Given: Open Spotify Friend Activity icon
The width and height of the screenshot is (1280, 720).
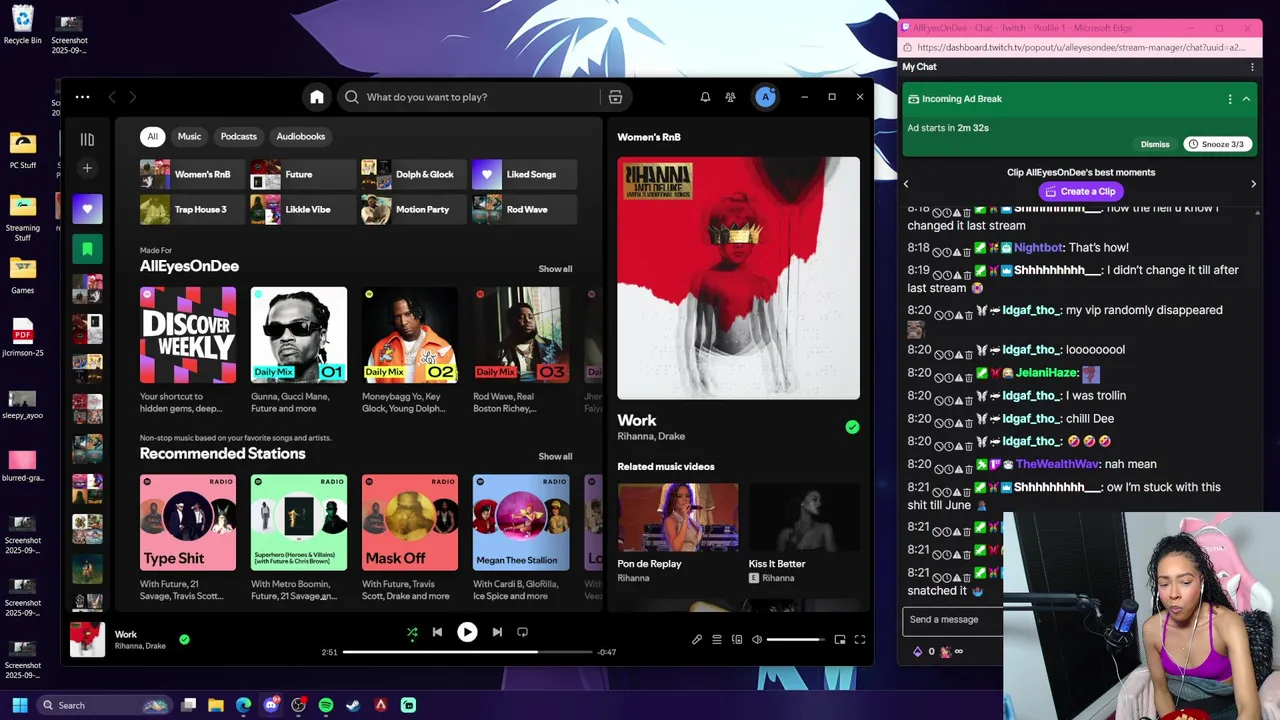Looking at the screenshot, I should [731, 97].
